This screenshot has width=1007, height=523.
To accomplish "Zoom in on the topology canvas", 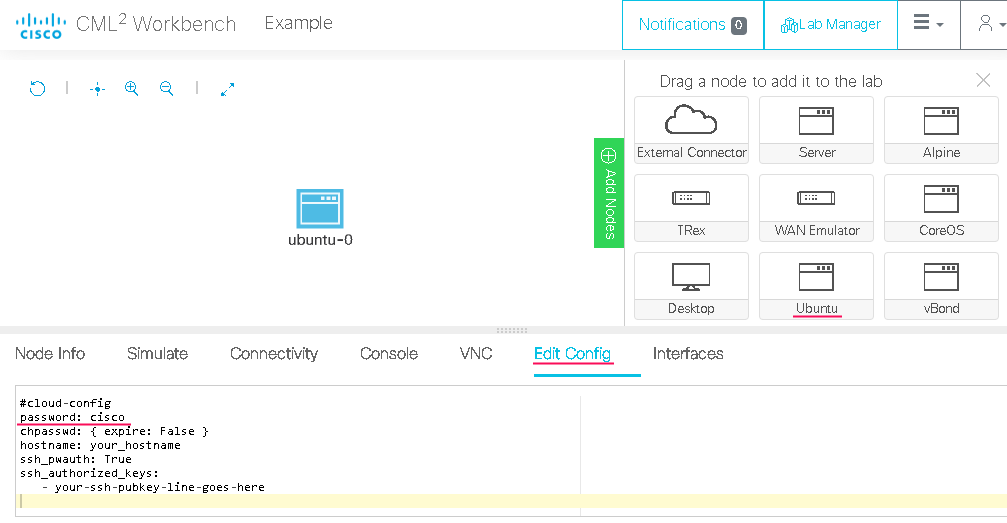I will click(132, 89).
